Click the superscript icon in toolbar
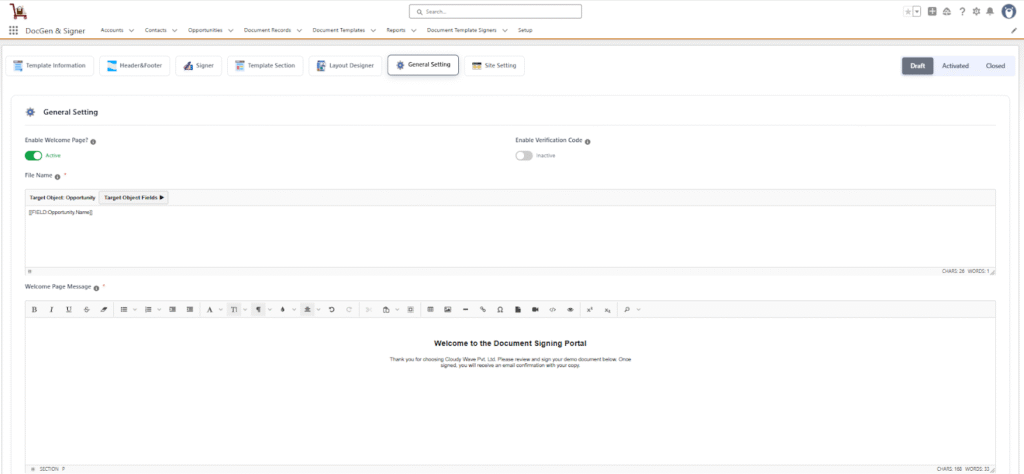Viewport: 1024px width, 474px height. click(589, 310)
